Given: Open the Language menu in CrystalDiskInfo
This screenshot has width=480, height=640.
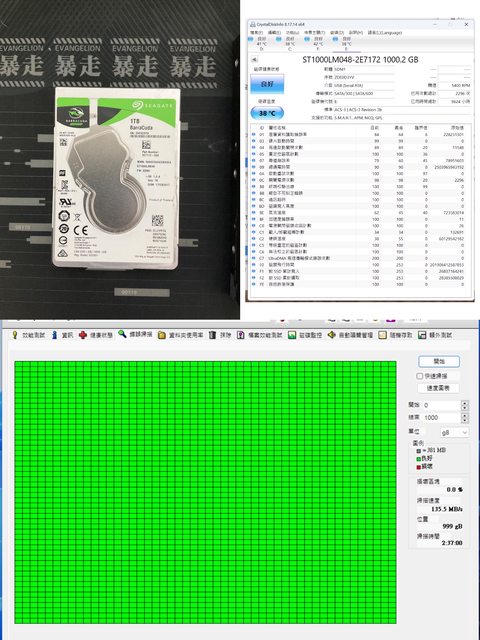Looking at the screenshot, I should point(385,32).
